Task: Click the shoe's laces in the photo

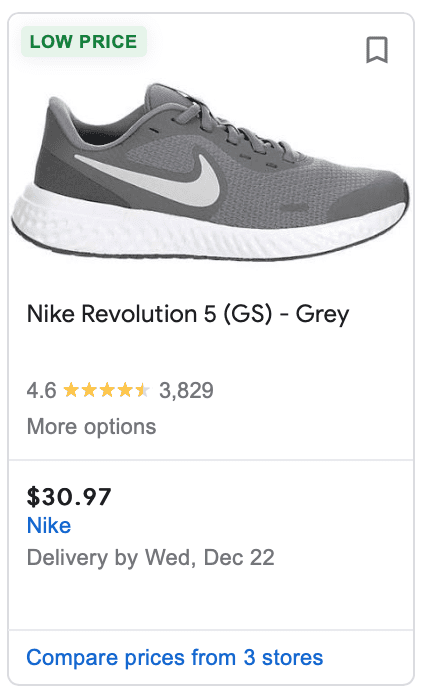Action: 230,126
